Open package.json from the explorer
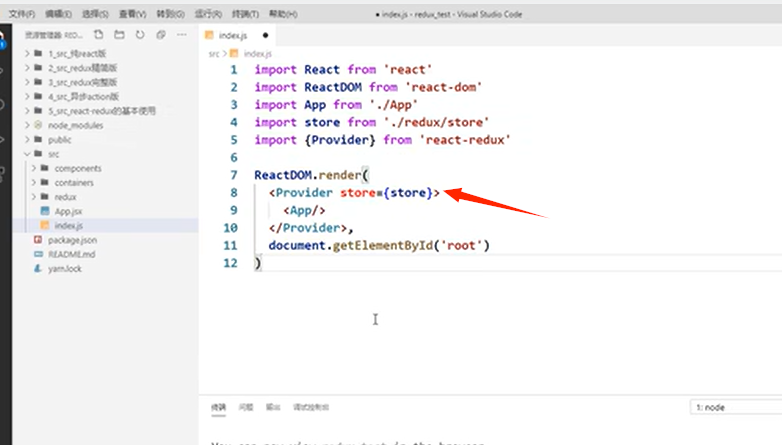The image size is (782, 445). click(x=72, y=240)
